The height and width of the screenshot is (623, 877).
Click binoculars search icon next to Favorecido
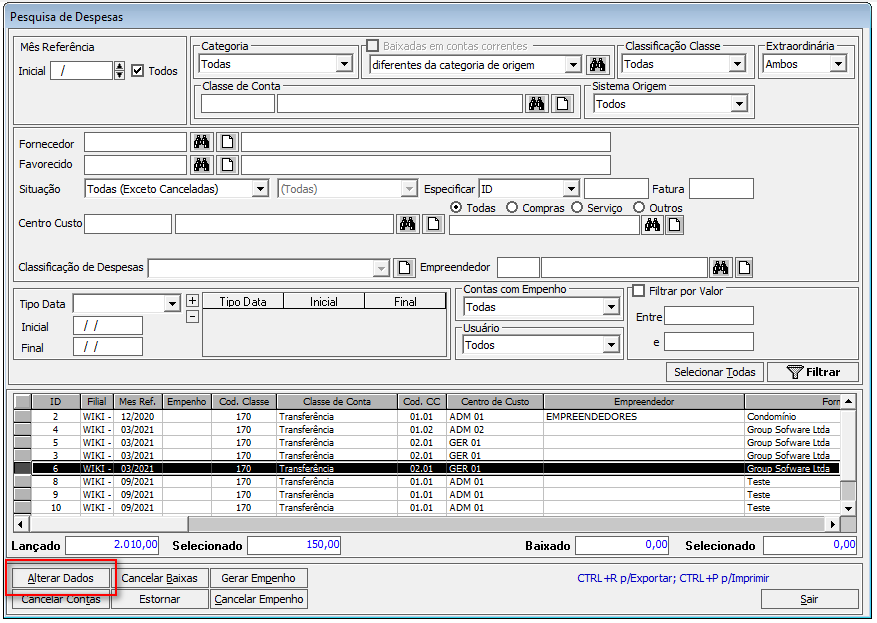[x=201, y=165]
